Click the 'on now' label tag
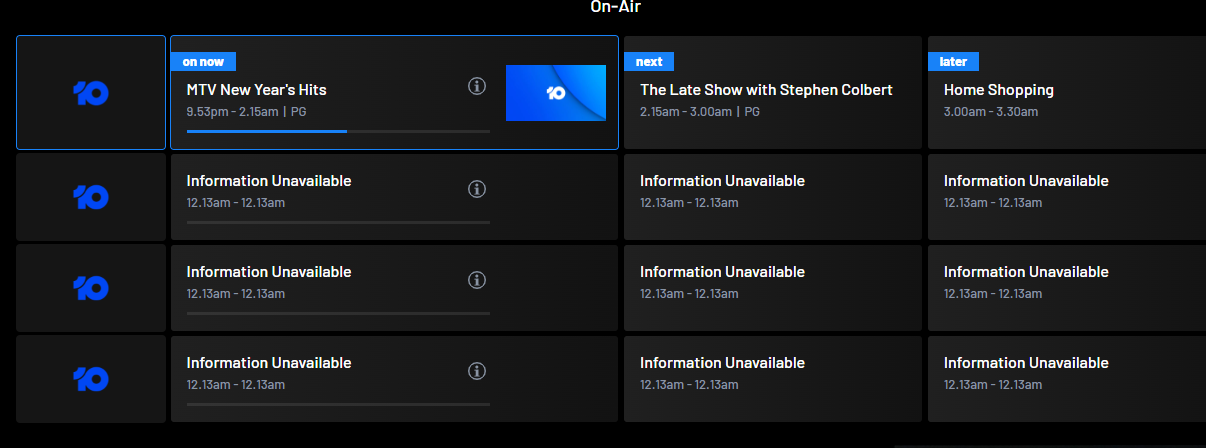 click(x=203, y=61)
